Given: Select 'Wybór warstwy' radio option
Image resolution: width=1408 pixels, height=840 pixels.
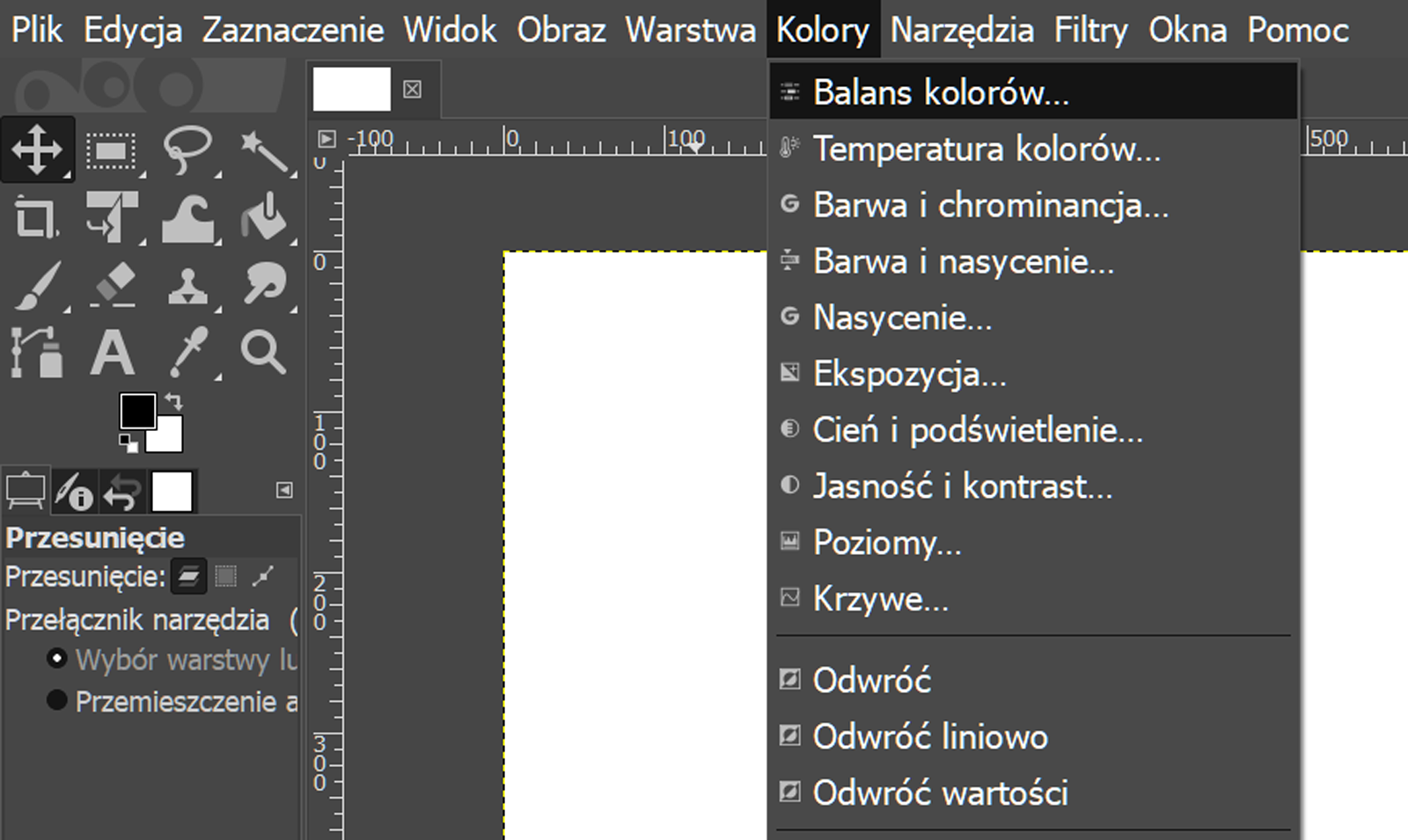Looking at the screenshot, I should pyautogui.click(x=57, y=659).
